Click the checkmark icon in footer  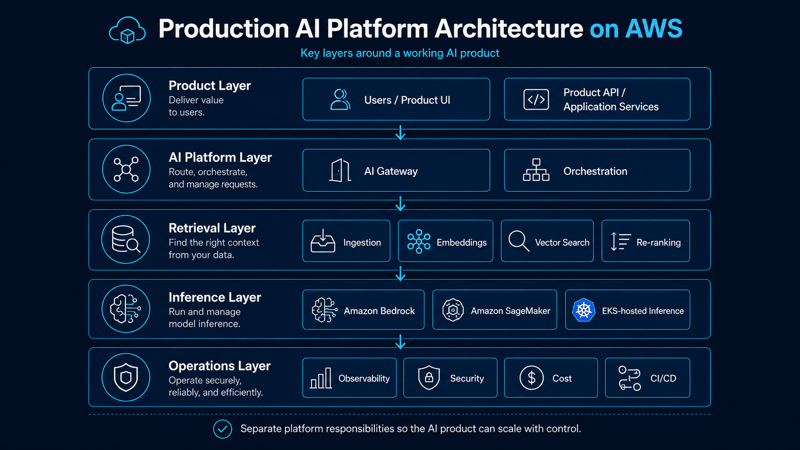pyautogui.click(x=222, y=429)
